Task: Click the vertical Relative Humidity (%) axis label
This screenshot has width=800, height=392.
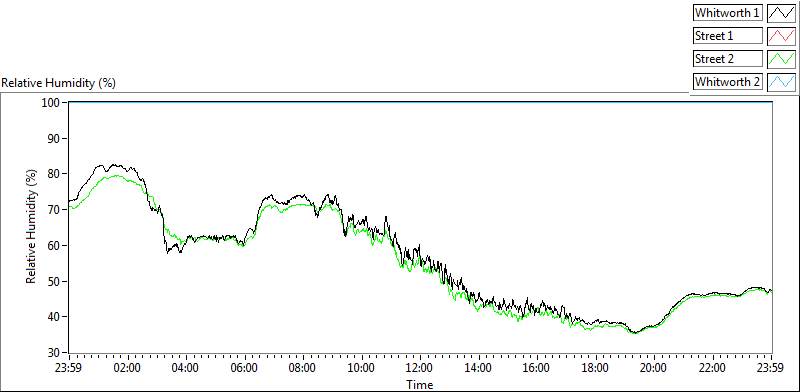Action: 32,227
